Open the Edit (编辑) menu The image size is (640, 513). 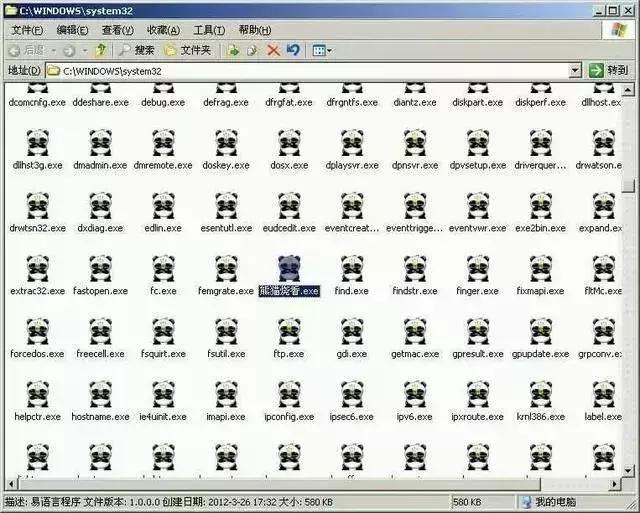point(72,30)
